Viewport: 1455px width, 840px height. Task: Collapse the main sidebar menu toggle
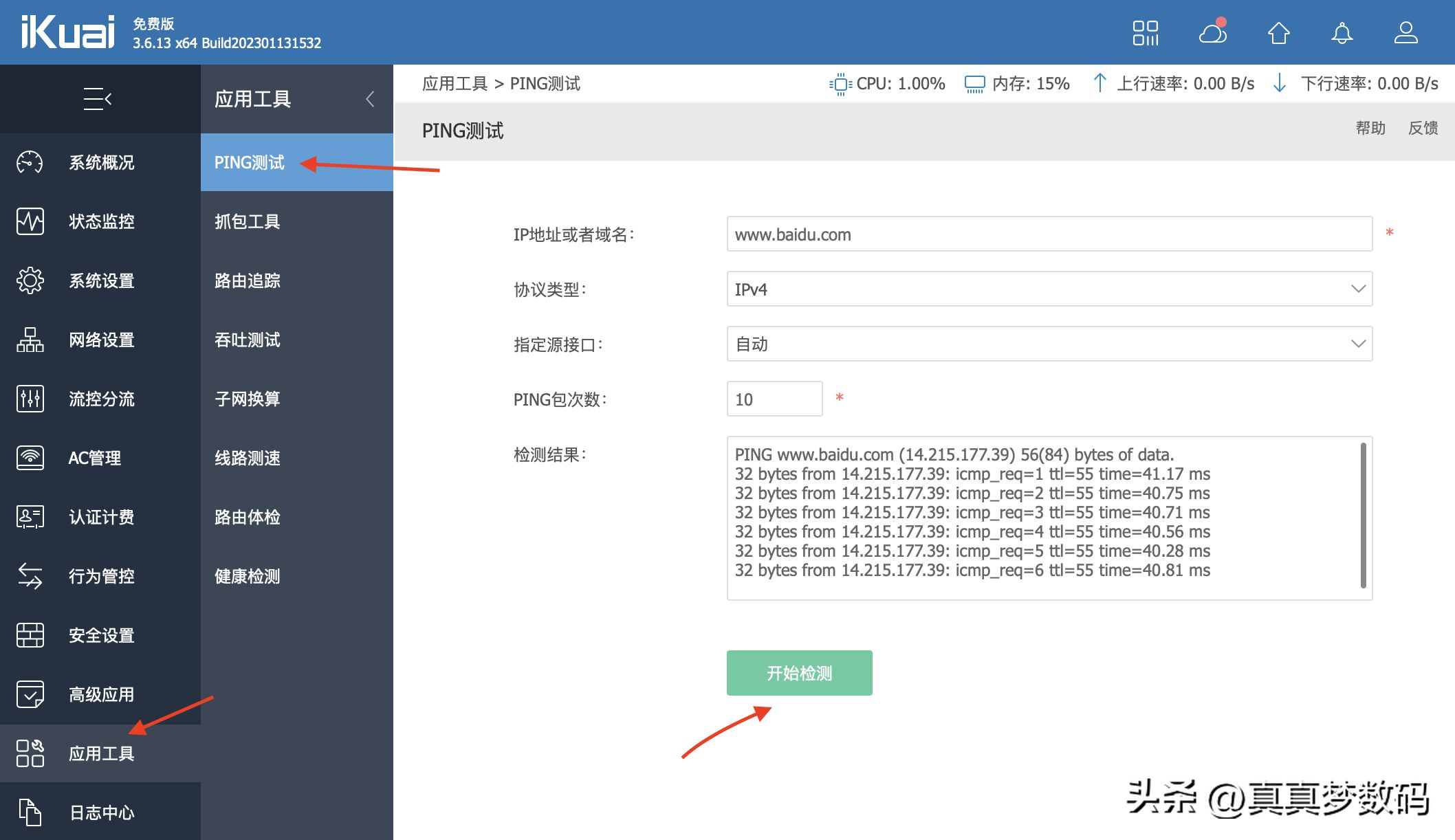[98, 99]
